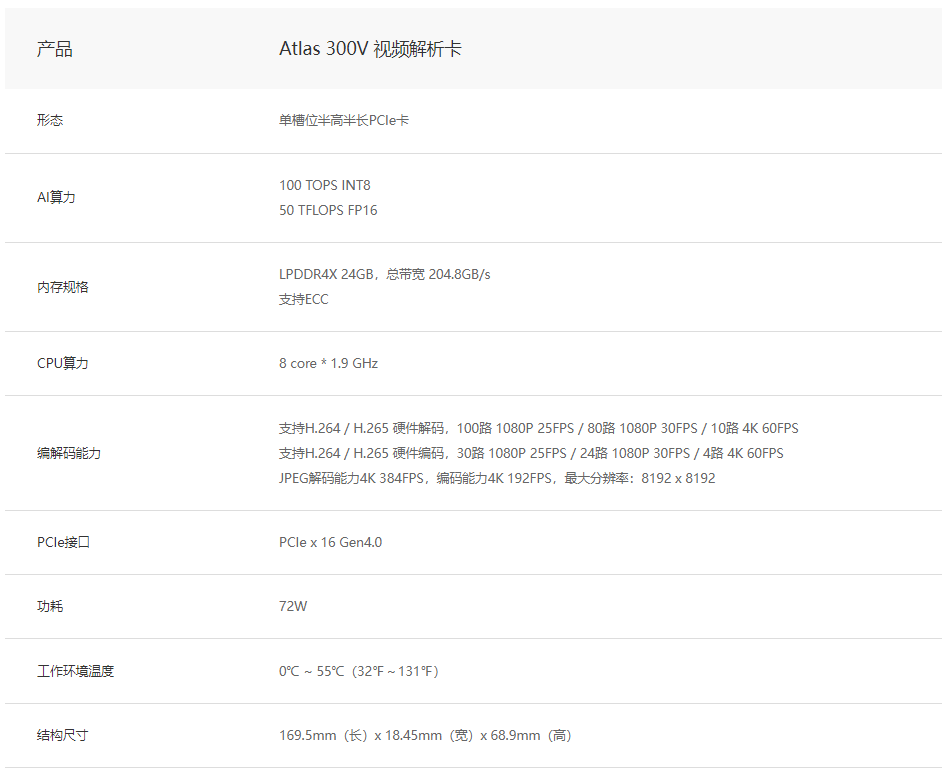Select the 'PCIe x 16 Gen4.0' value
942x779 pixels.
point(330,542)
